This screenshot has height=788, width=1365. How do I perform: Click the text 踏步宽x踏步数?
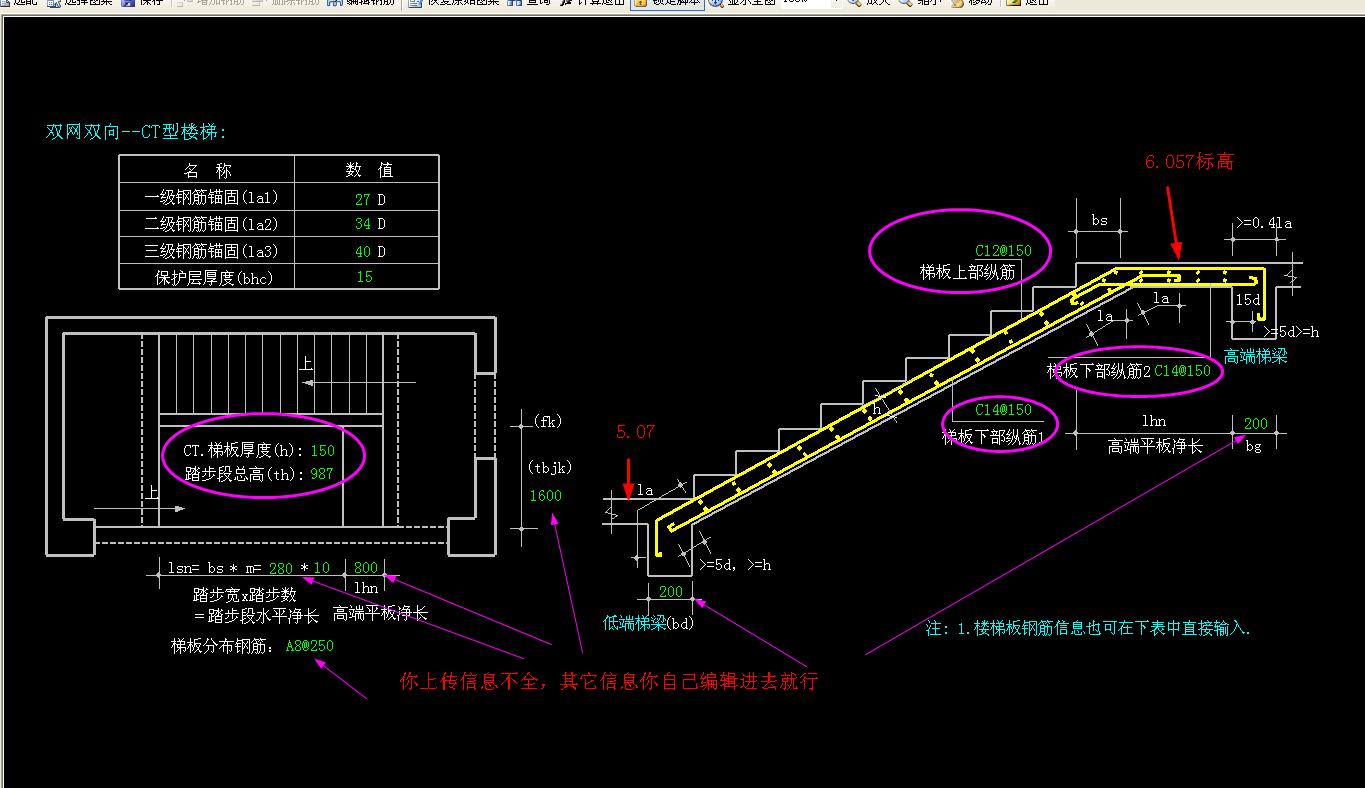245,595
